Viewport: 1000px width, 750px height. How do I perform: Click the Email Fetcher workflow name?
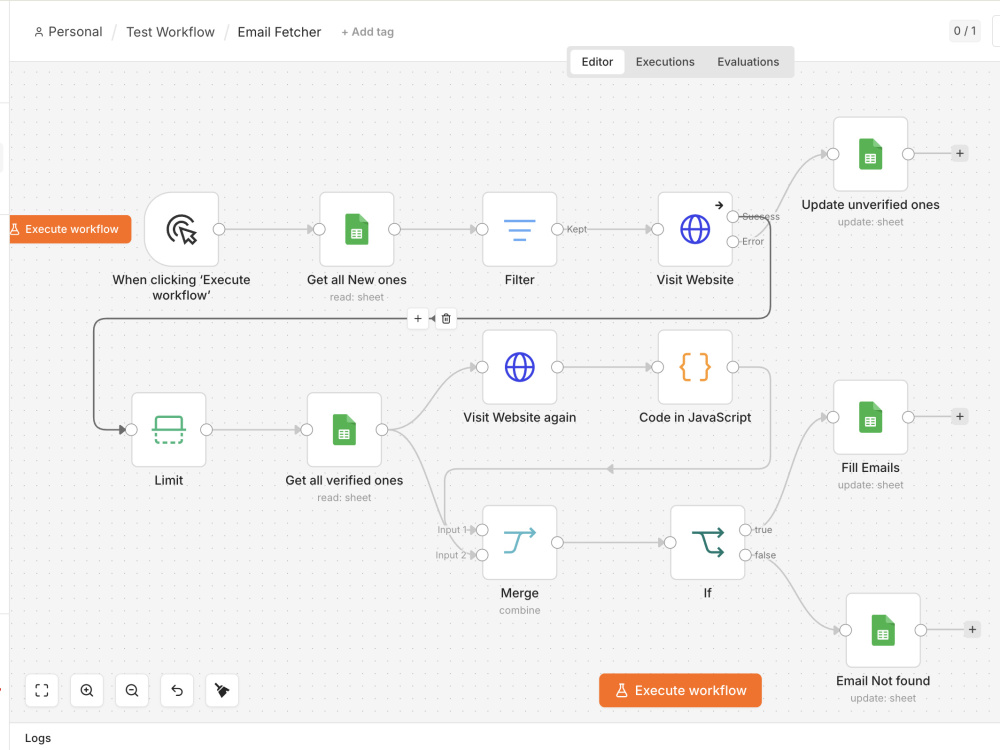click(279, 32)
